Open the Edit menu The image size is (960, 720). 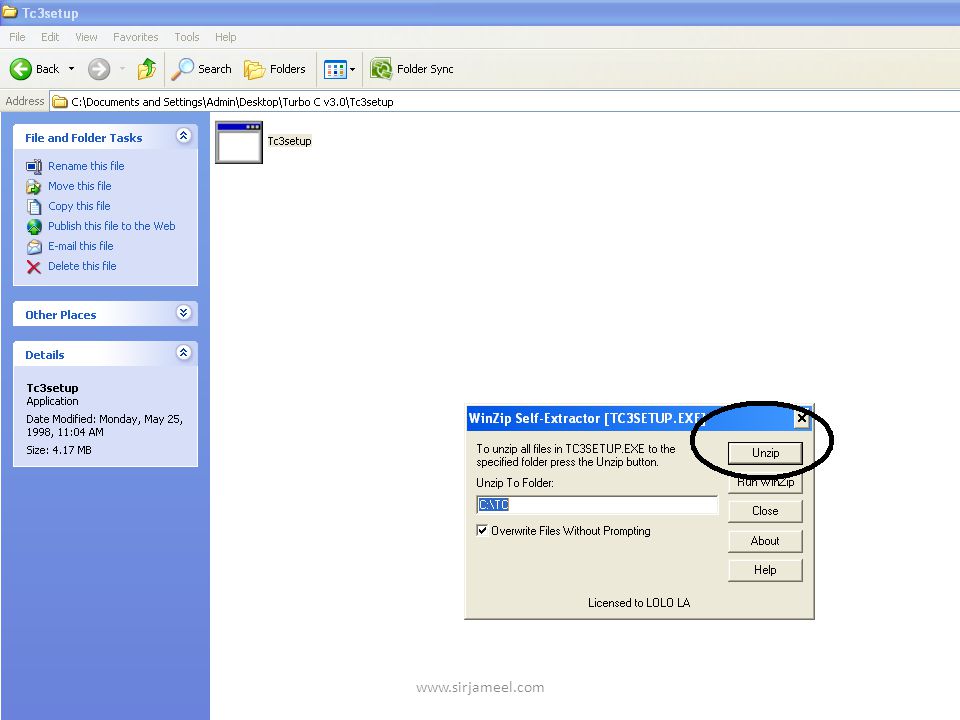click(50, 37)
